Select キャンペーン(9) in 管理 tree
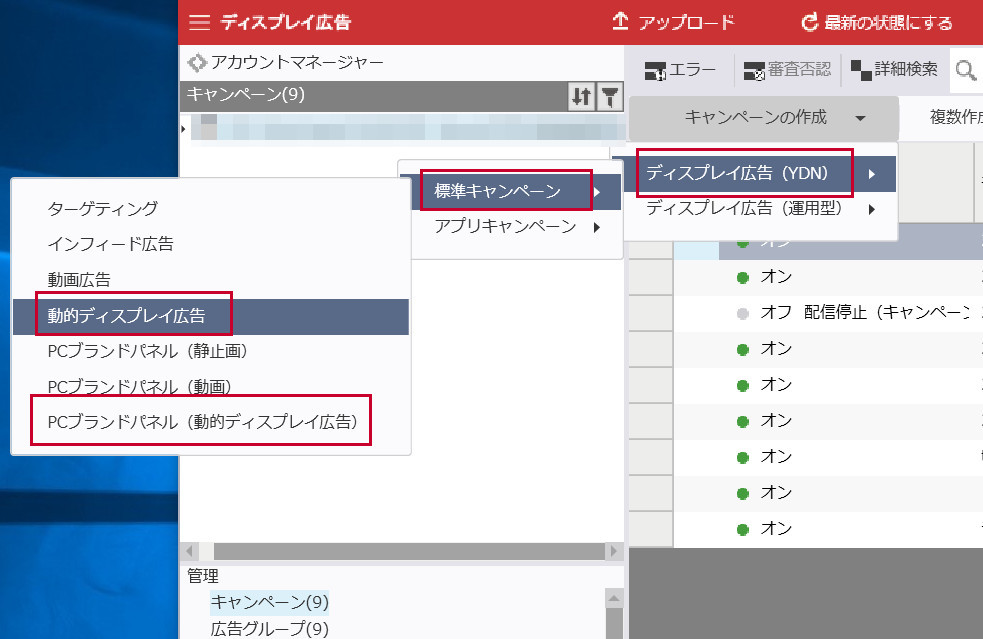The height and width of the screenshot is (639, 983). pos(270,603)
